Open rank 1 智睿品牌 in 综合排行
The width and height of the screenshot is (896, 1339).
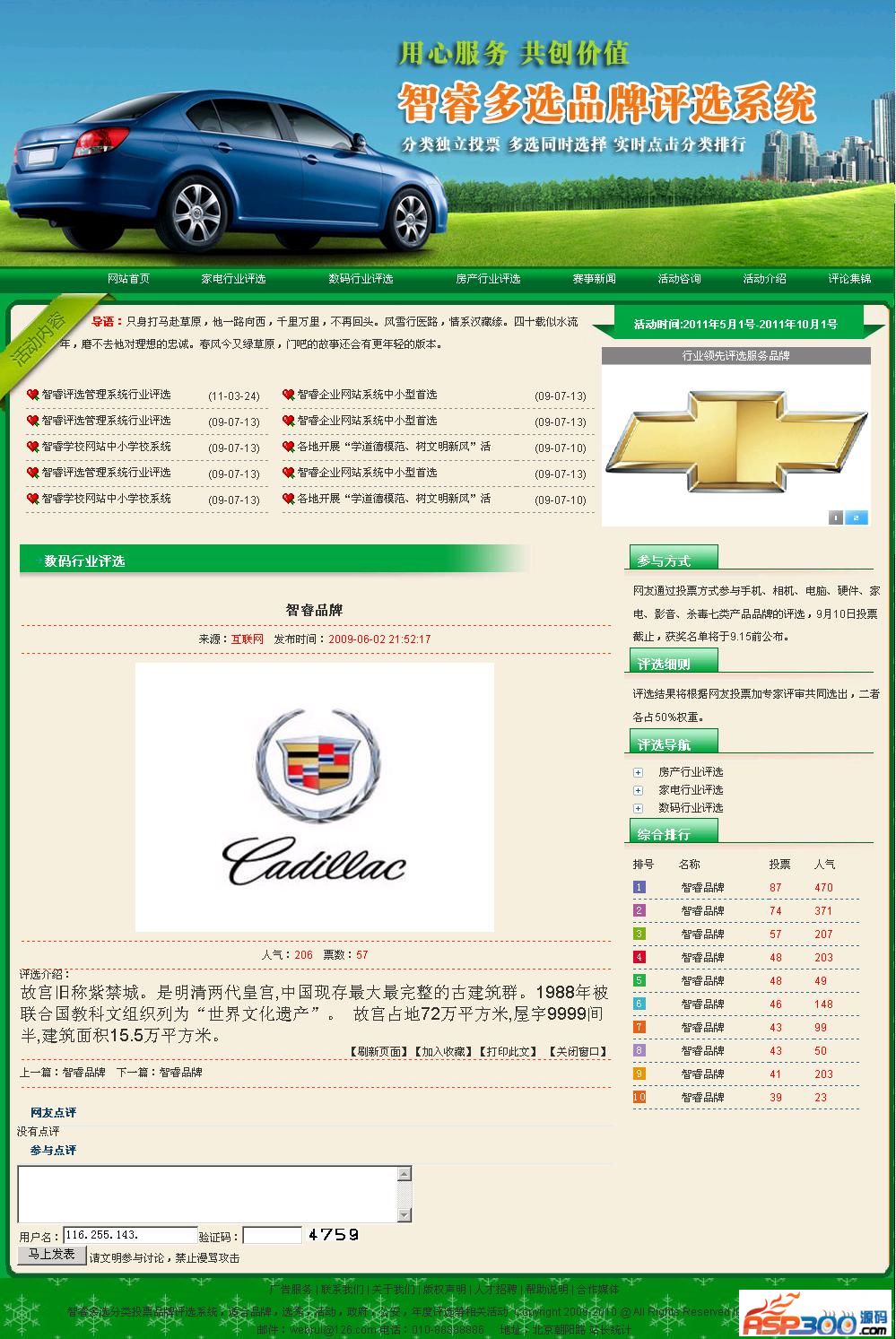tap(702, 888)
